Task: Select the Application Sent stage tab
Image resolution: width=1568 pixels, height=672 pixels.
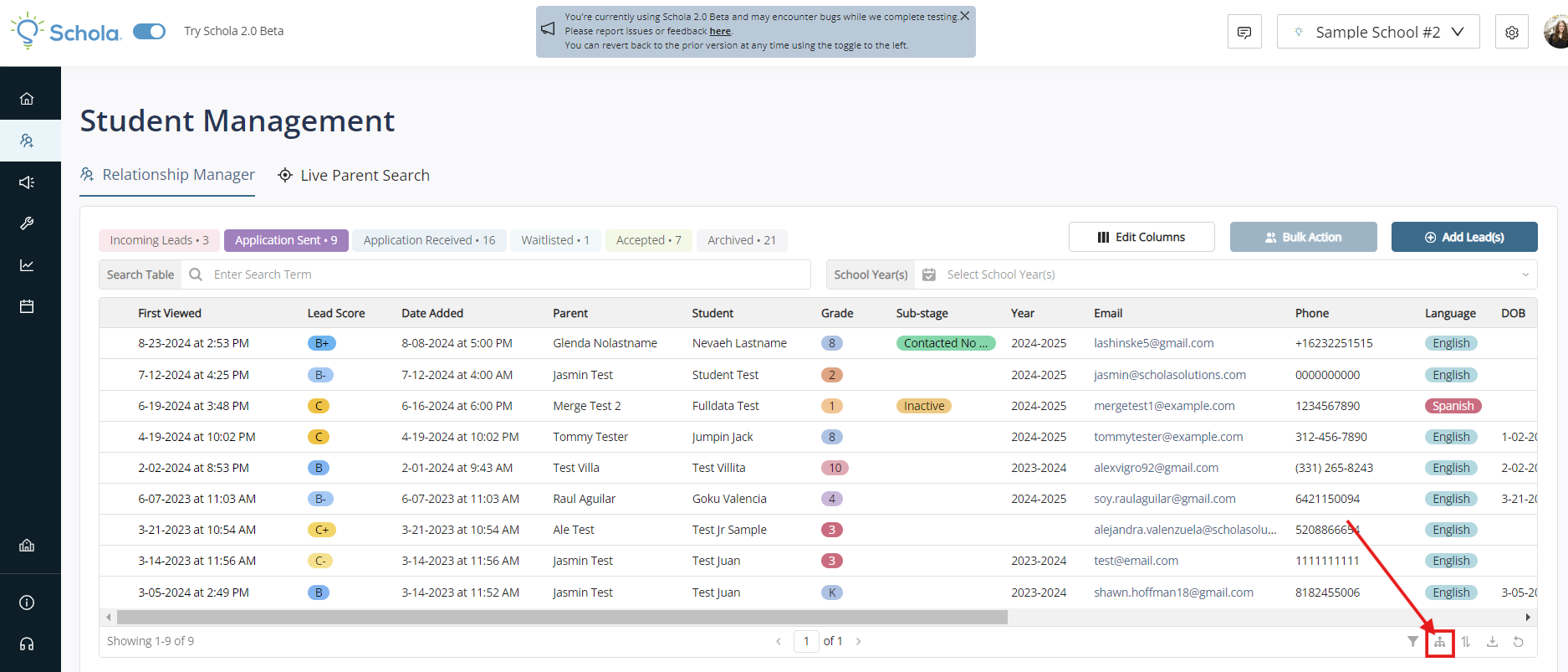Action: (x=286, y=240)
